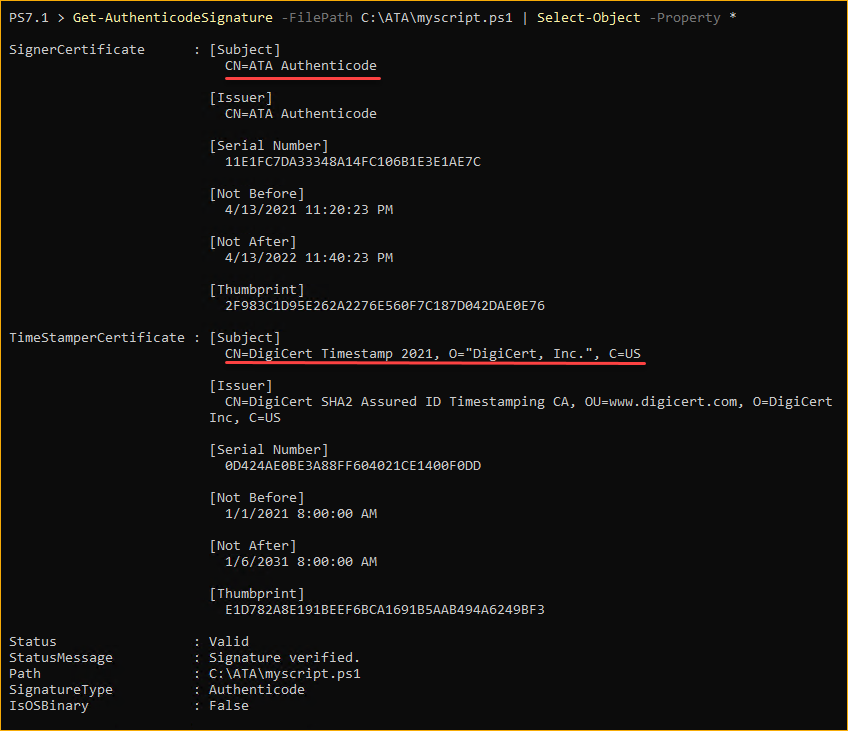This screenshot has width=848, height=731.
Task: Click the signer thumbprint starting 2F983C1D
Action: (x=385, y=306)
